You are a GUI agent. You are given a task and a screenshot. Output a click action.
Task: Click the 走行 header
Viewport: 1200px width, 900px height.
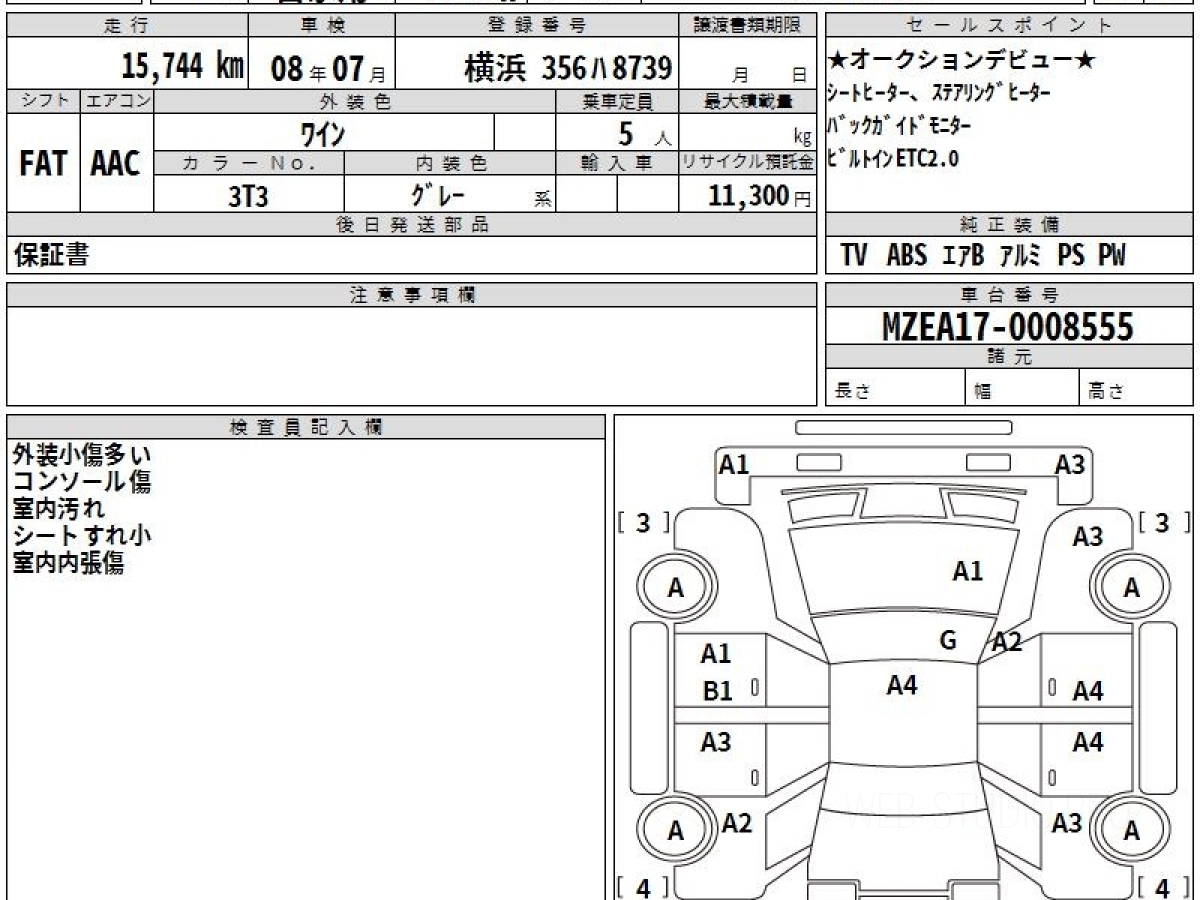tap(126, 26)
